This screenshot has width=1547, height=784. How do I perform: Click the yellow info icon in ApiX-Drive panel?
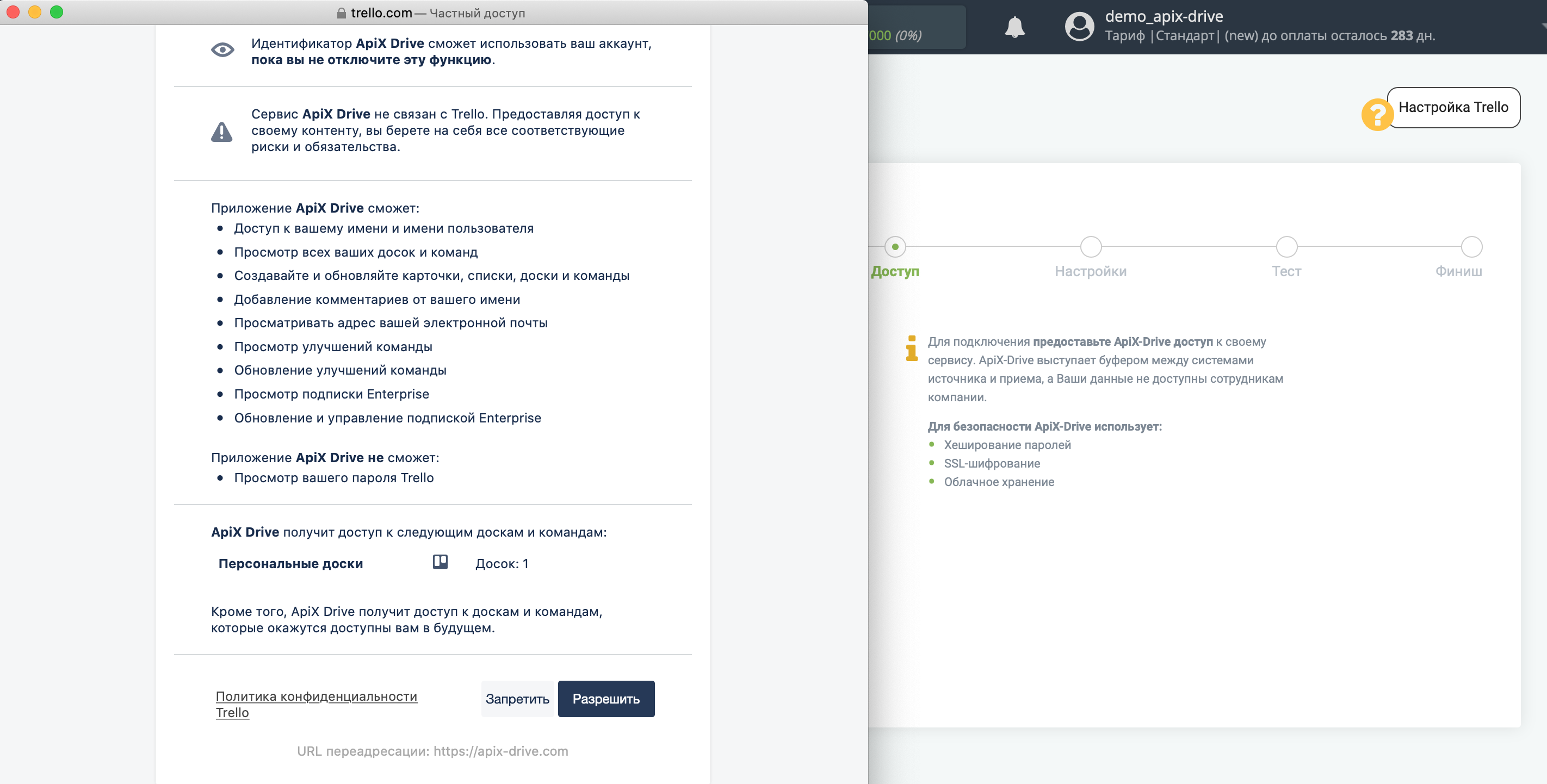coord(912,348)
